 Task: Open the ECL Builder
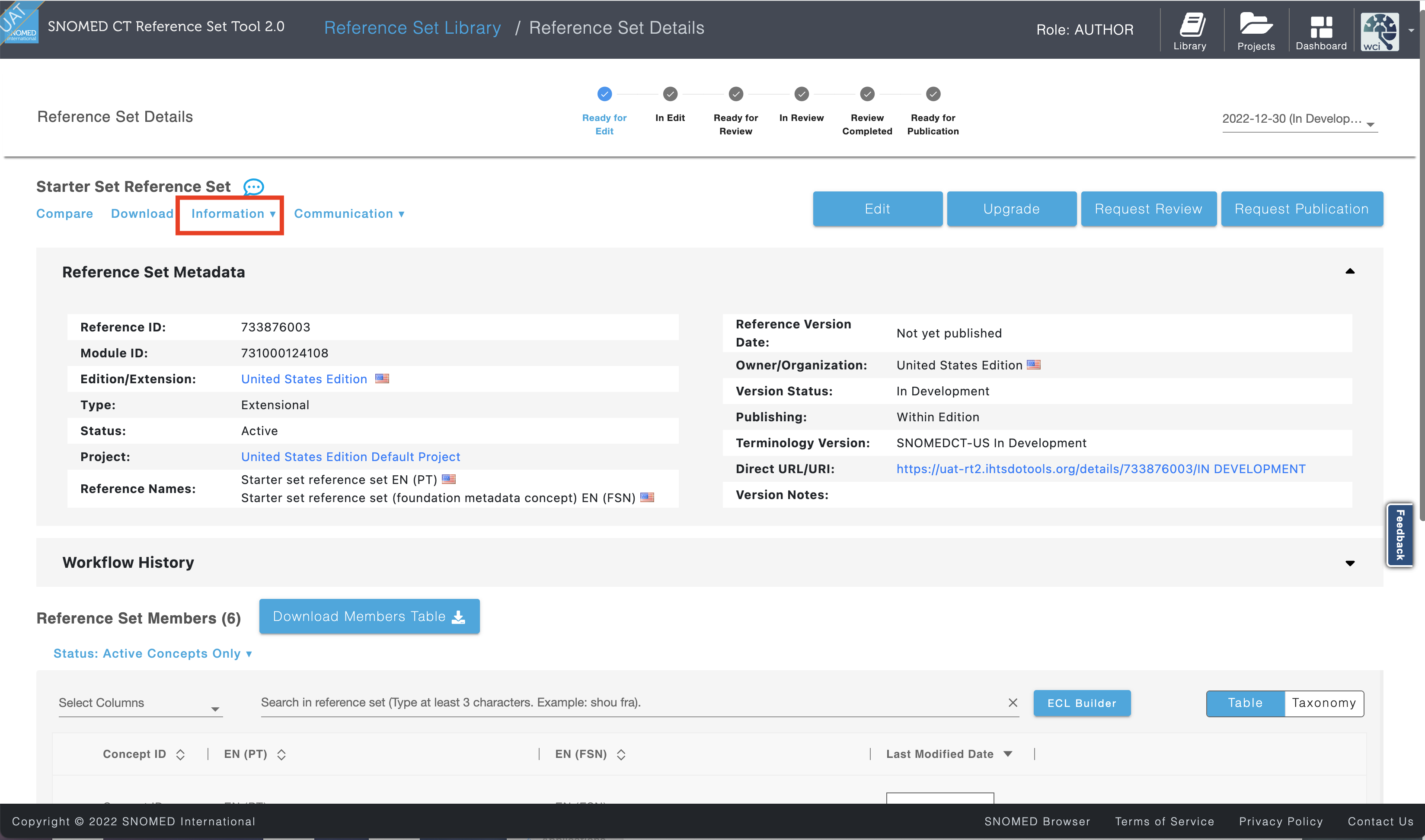pyautogui.click(x=1082, y=703)
